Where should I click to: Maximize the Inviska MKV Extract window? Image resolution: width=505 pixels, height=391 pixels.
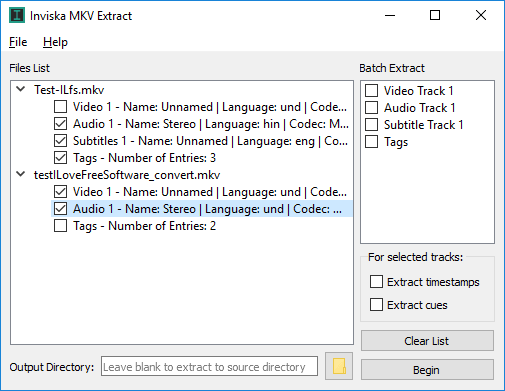[x=435, y=15]
